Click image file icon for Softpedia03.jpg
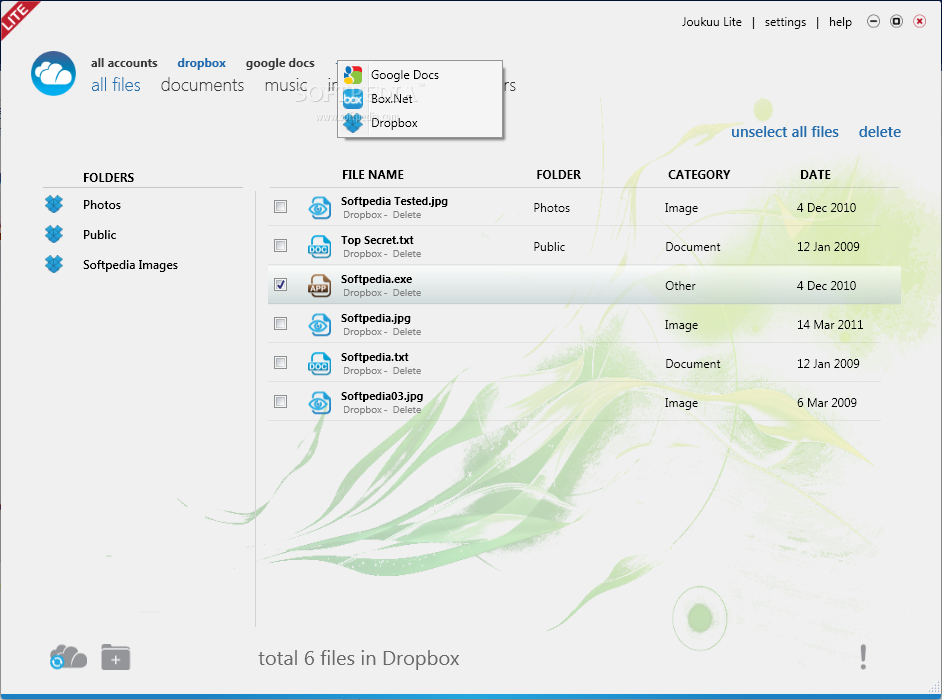The width and height of the screenshot is (942, 700). point(319,403)
